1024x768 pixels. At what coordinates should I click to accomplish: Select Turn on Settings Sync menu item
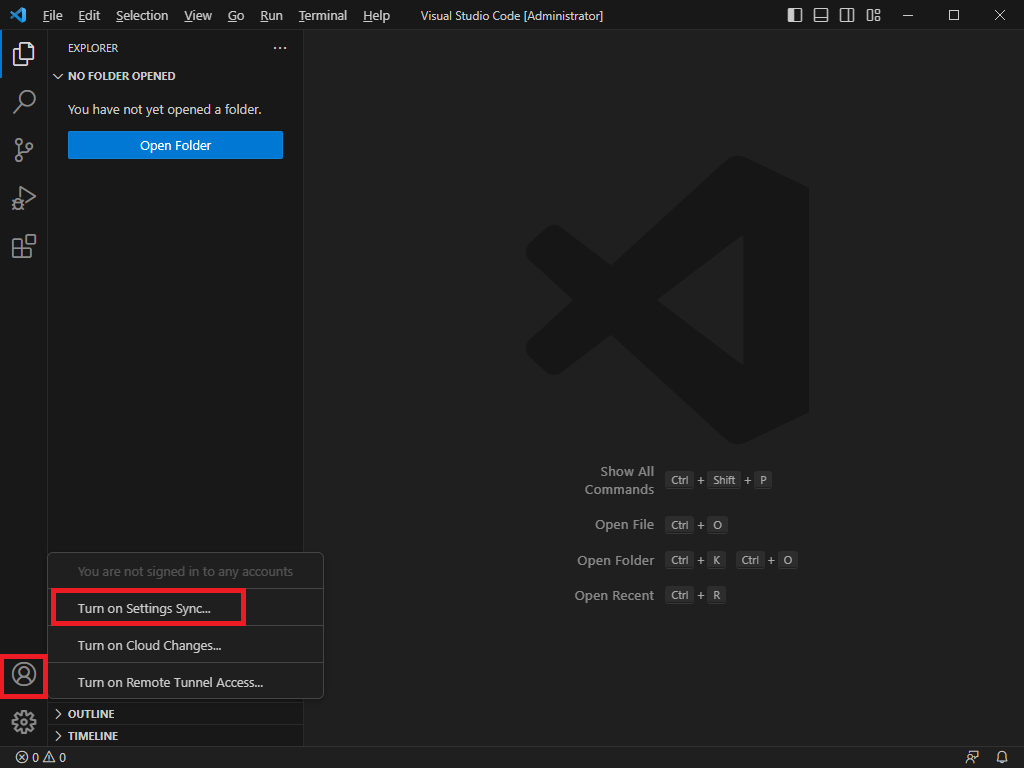145,608
